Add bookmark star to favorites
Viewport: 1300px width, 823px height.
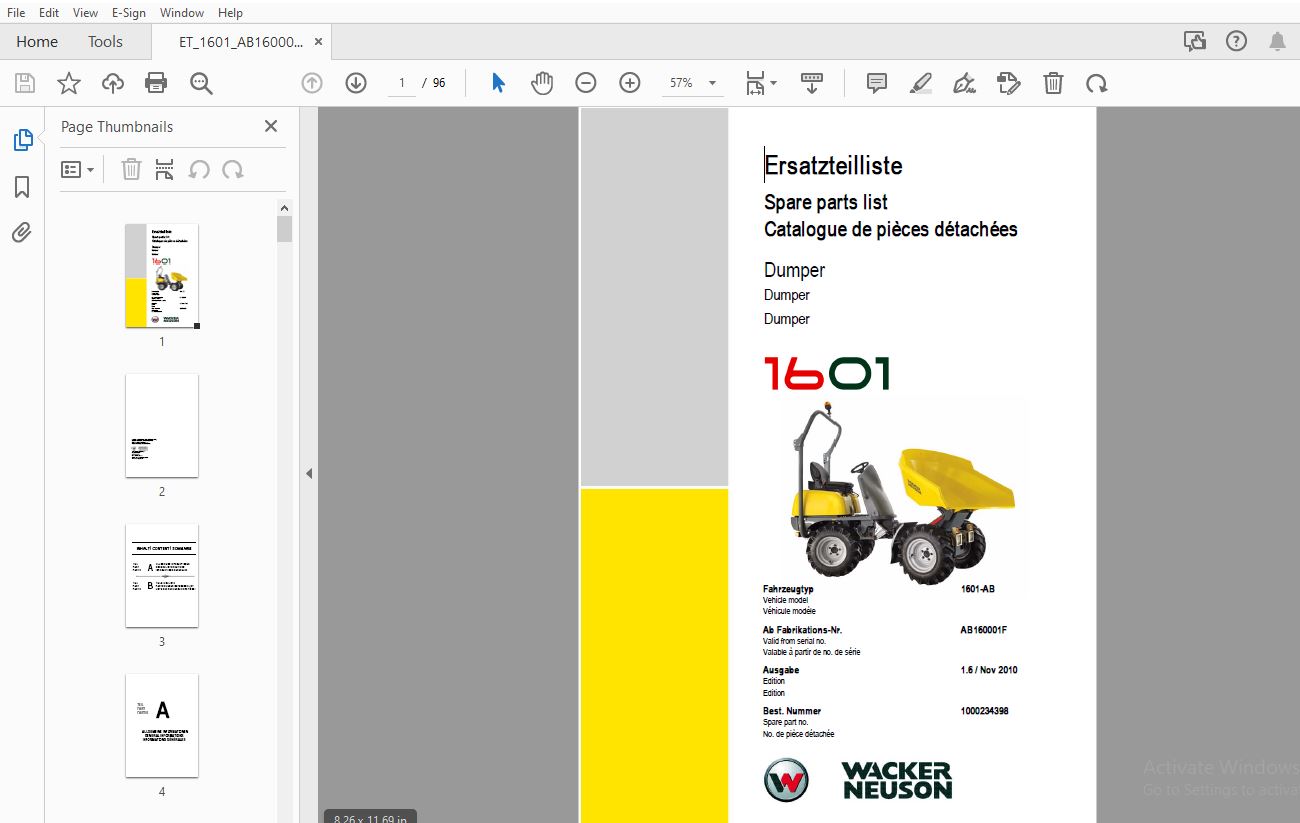click(x=69, y=83)
